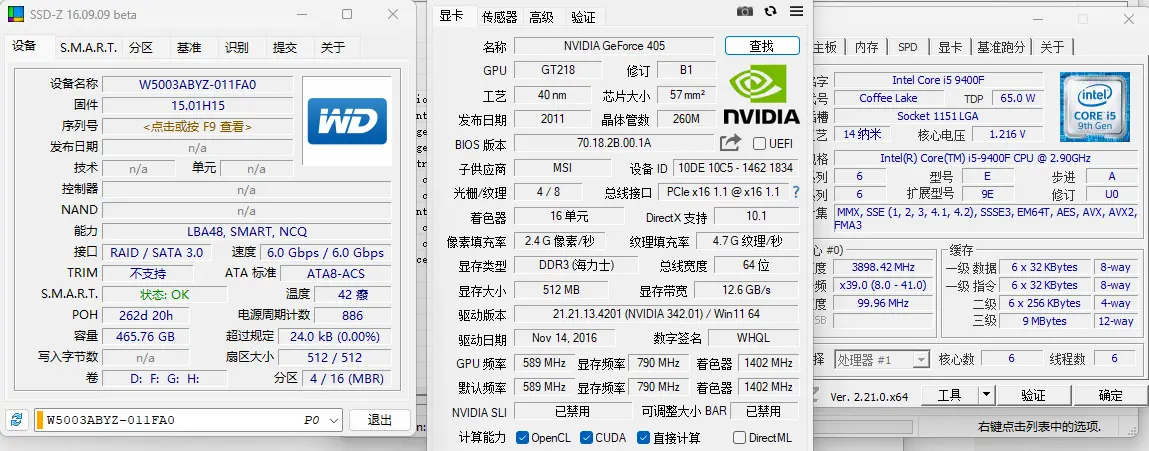Image resolution: width=1149 pixels, height=451 pixels.
Task: Switch to the S.M.A.R.T. tab in SSD-Z
Action: pyautogui.click(x=88, y=48)
